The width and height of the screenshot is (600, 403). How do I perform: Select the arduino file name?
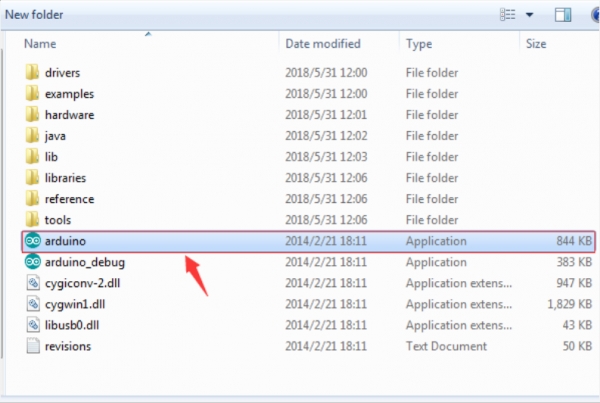click(65, 241)
